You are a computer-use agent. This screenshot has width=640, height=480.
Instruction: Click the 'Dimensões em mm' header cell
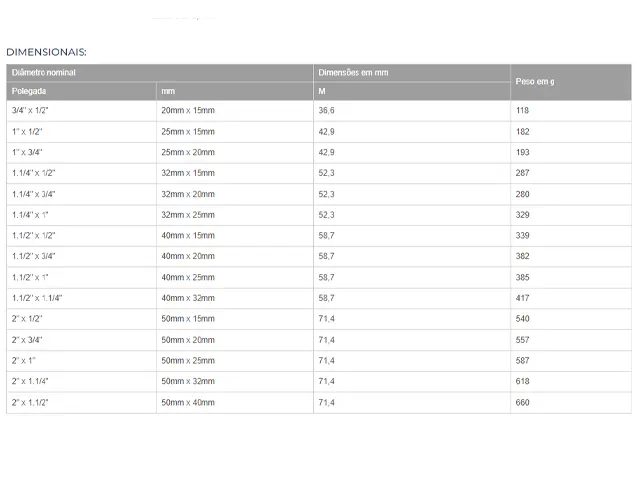click(353, 73)
